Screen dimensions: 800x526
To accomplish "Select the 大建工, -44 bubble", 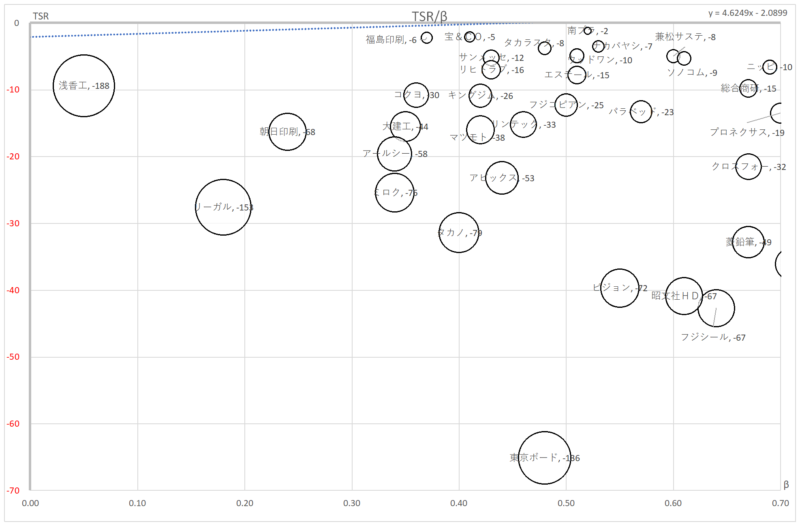I will (405, 127).
